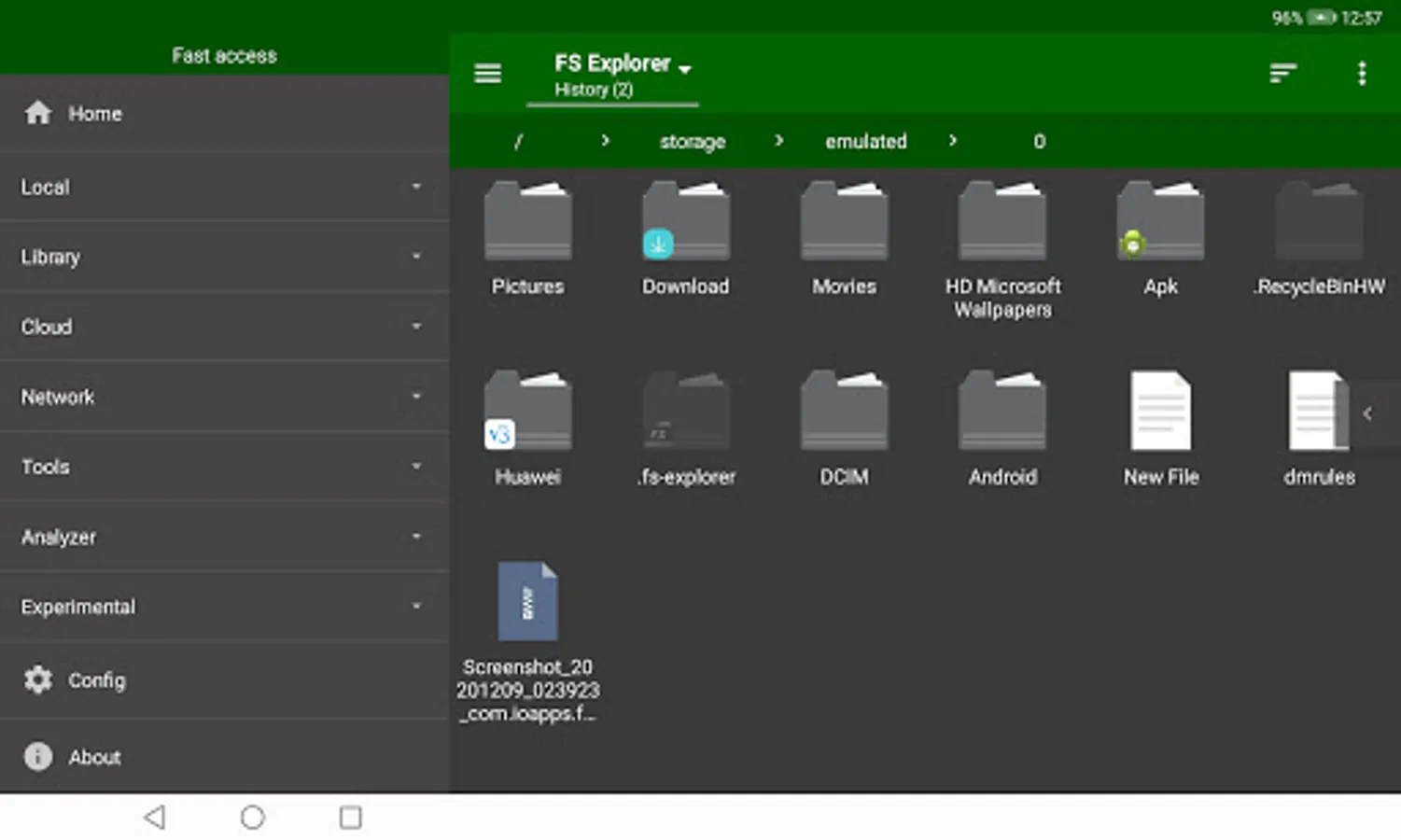Expand the Network section
This screenshot has width=1401, height=840.
(x=224, y=397)
